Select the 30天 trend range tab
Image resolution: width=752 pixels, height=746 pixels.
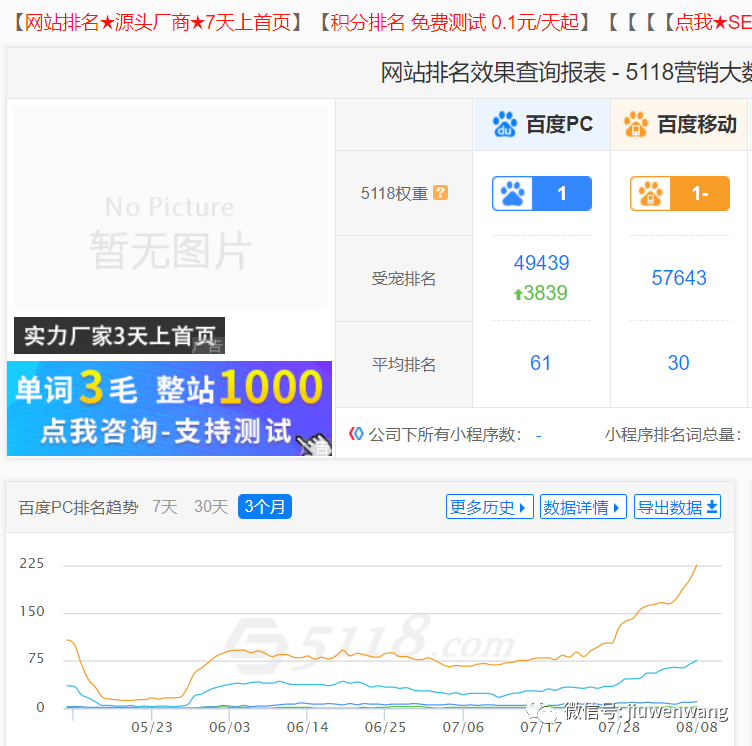(x=211, y=507)
